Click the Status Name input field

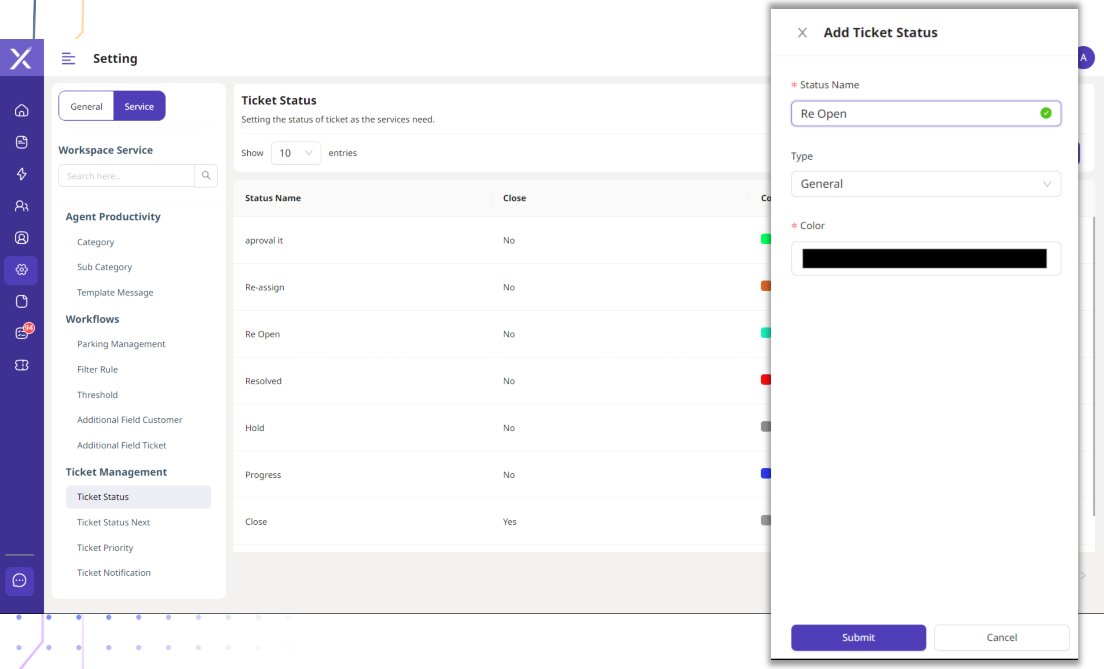(915, 114)
